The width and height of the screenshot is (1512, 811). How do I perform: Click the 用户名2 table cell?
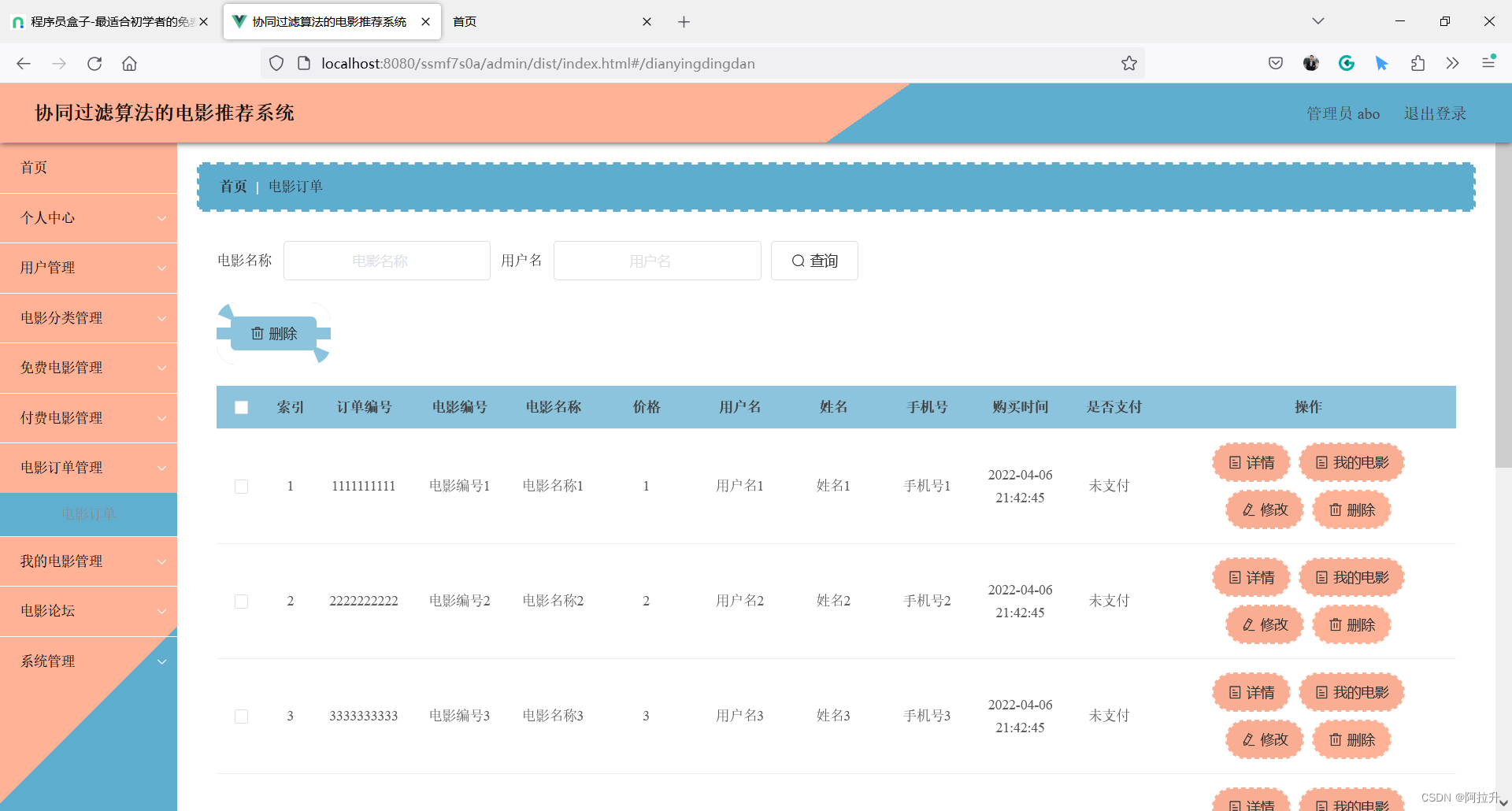(739, 601)
